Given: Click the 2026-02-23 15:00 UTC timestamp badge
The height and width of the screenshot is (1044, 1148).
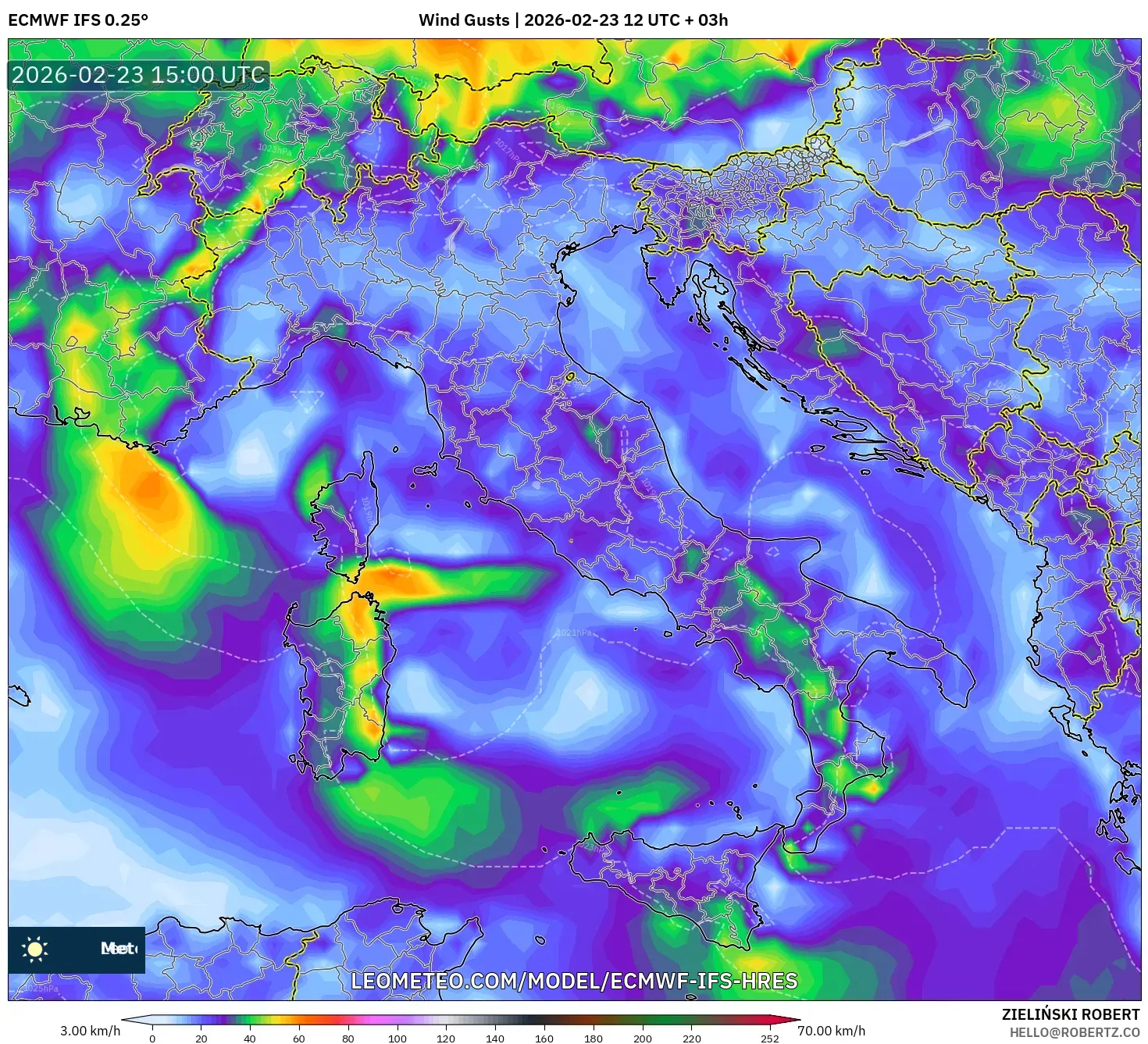Looking at the screenshot, I should pos(137,77).
